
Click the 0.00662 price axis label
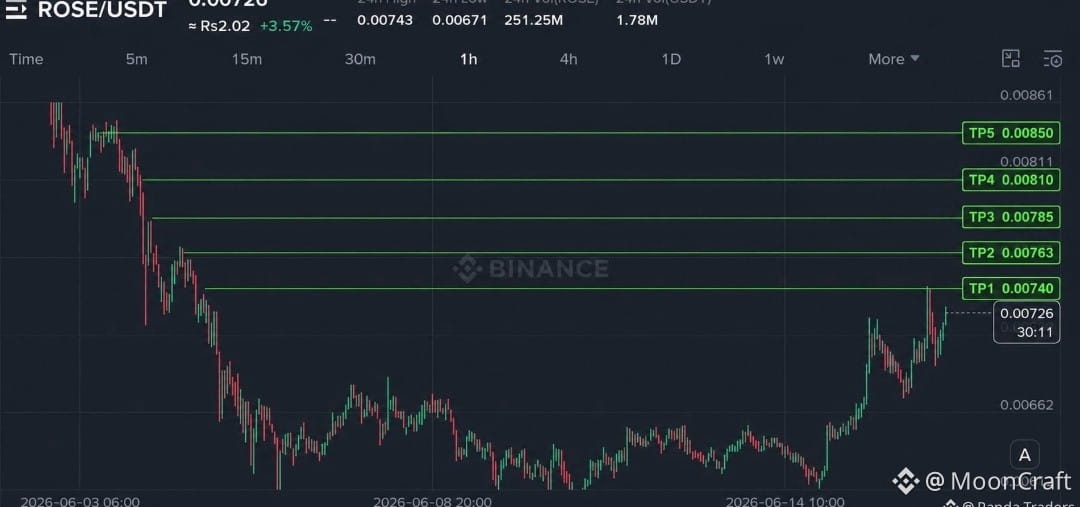pyautogui.click(x=1027, y=404)
